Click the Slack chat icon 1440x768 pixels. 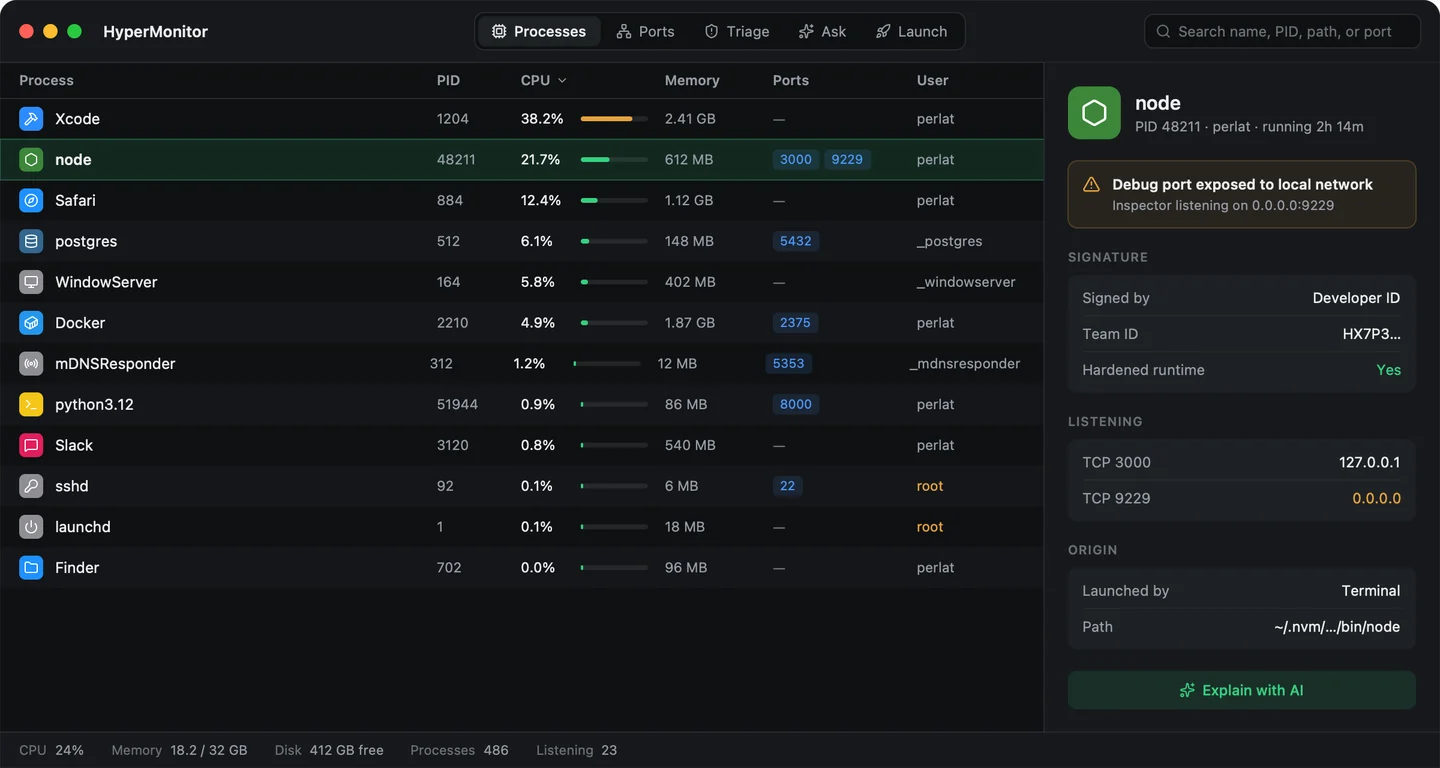point(31,445)
